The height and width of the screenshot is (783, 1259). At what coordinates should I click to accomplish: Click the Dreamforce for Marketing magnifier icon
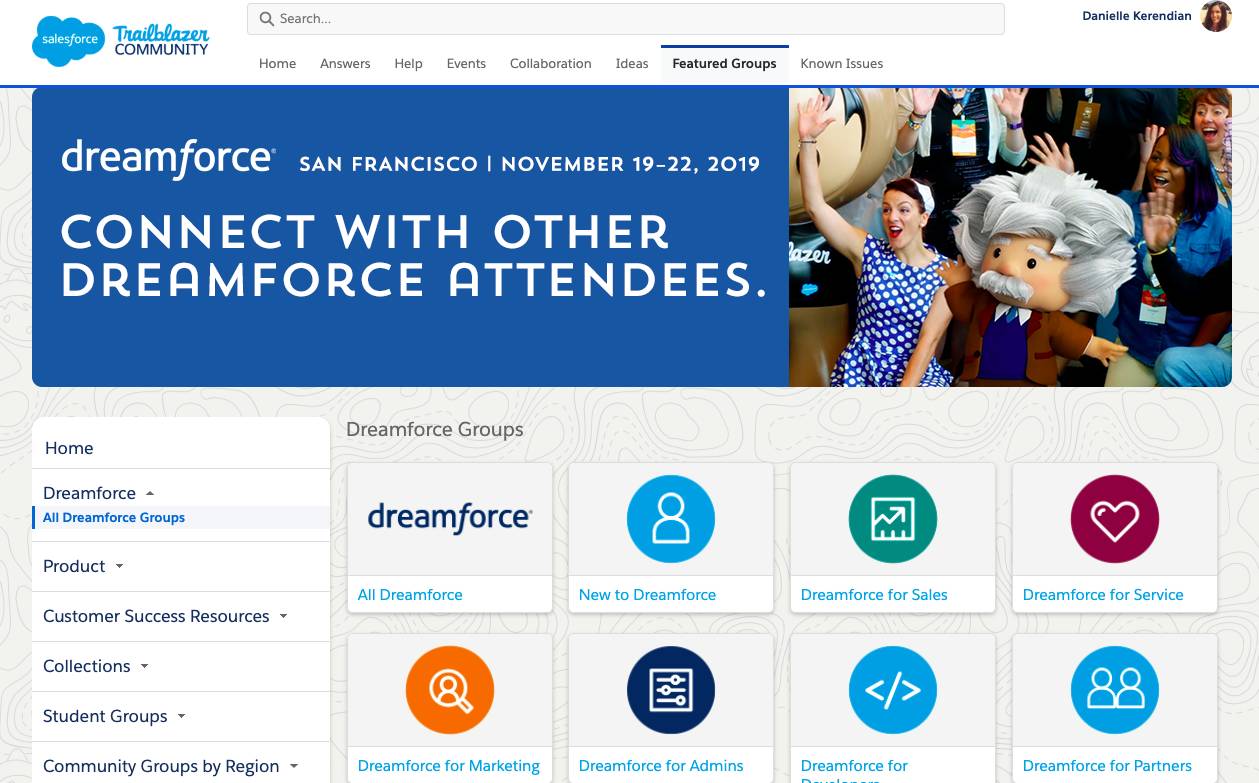(x=450, y=690)
